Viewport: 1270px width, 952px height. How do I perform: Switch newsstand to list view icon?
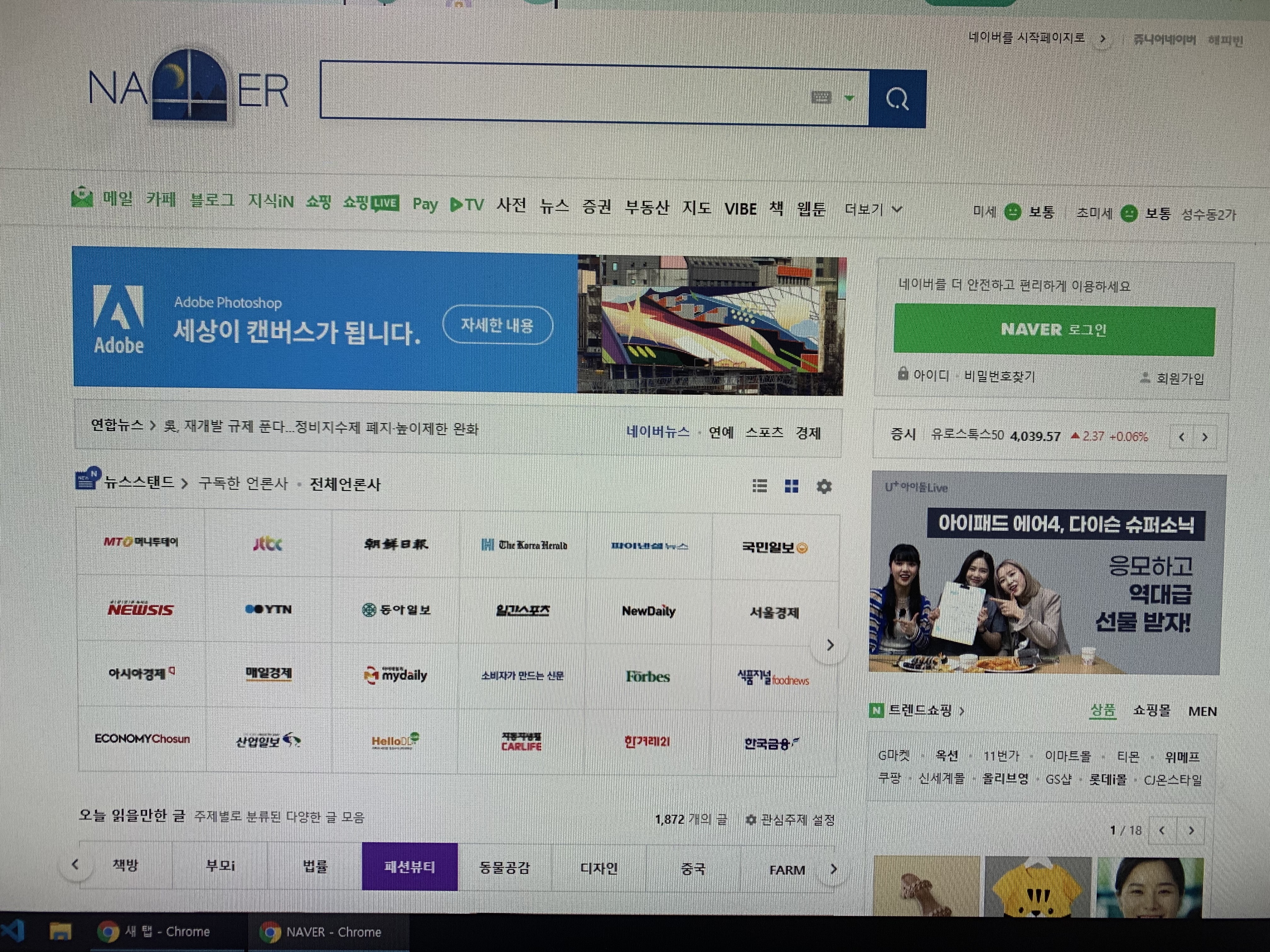pyautogui.click(x=760, y=486)
